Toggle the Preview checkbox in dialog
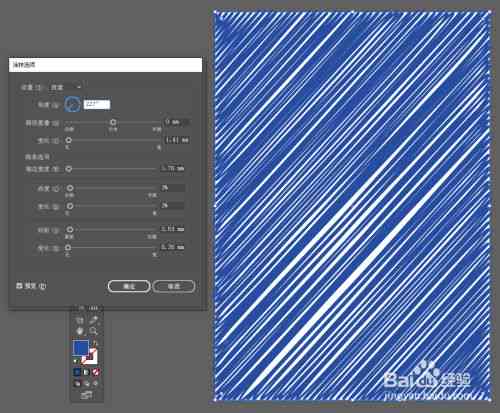The width and height of the screenshot is (500, 413). click(x=19, y=286)
